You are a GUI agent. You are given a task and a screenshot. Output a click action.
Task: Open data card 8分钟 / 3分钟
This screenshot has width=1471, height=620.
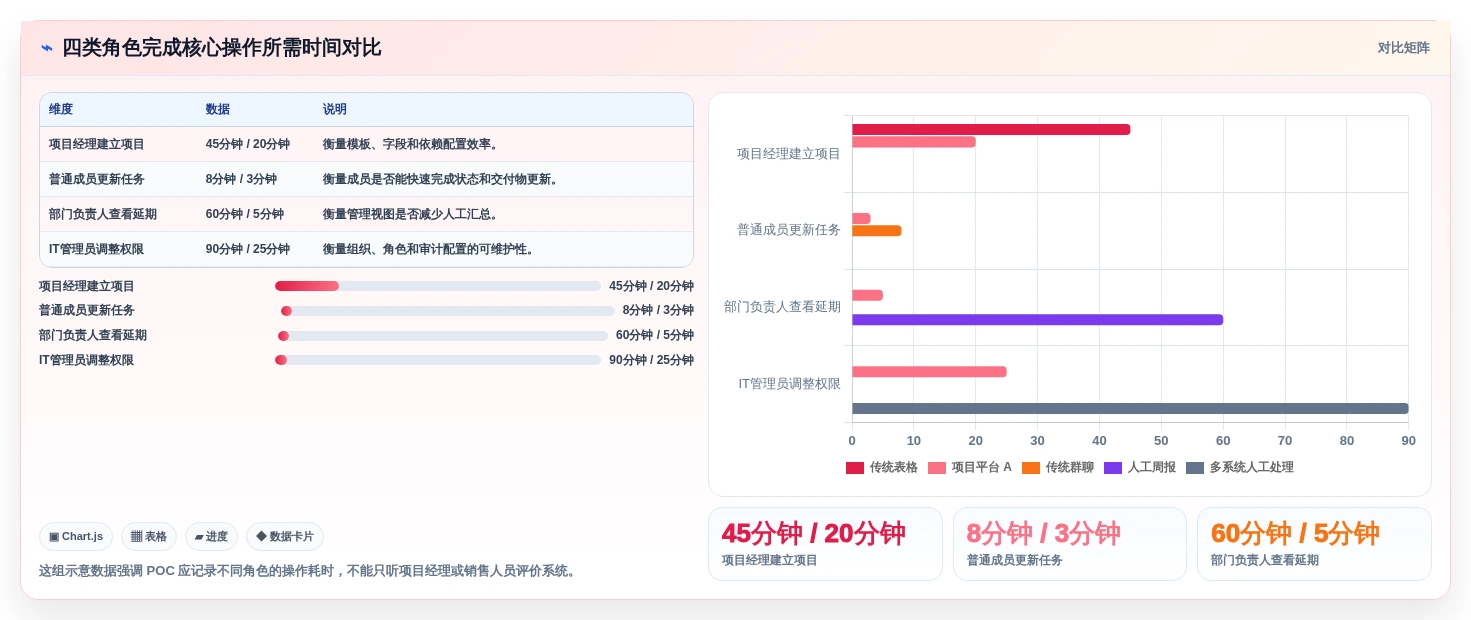tap(1070, 544)
